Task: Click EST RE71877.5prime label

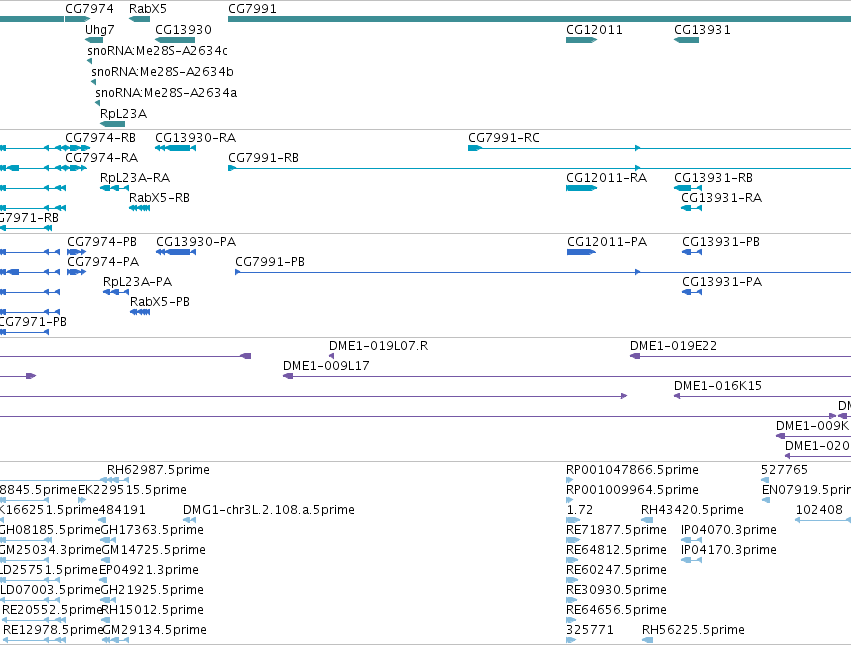Action: pyautogui.click(x=616, y=530)
